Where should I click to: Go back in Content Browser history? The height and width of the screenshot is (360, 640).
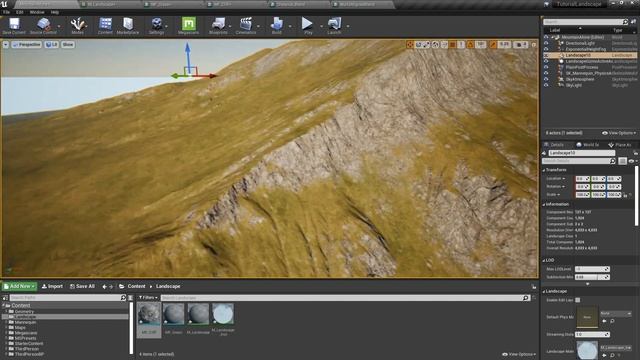[104, 287]
